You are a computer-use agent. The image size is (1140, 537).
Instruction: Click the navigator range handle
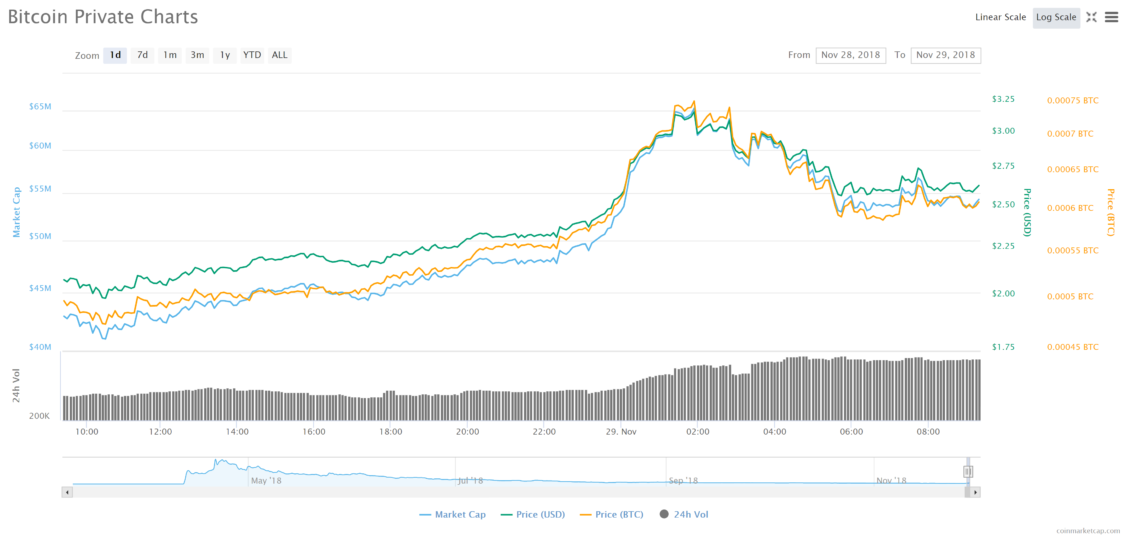tap(967, 472)
